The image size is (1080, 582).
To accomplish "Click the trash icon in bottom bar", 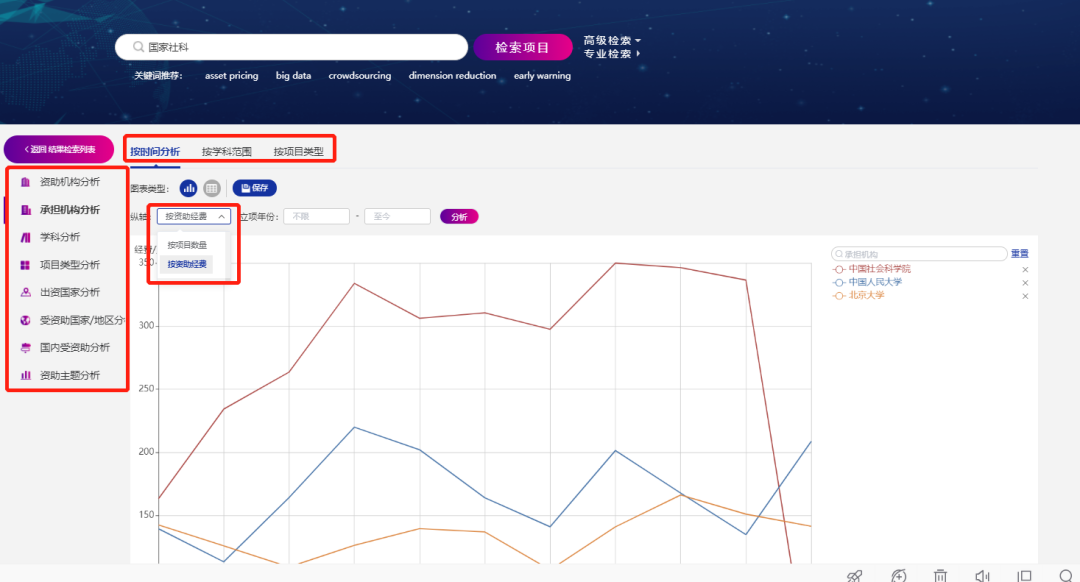I will (x=940, y=575).
